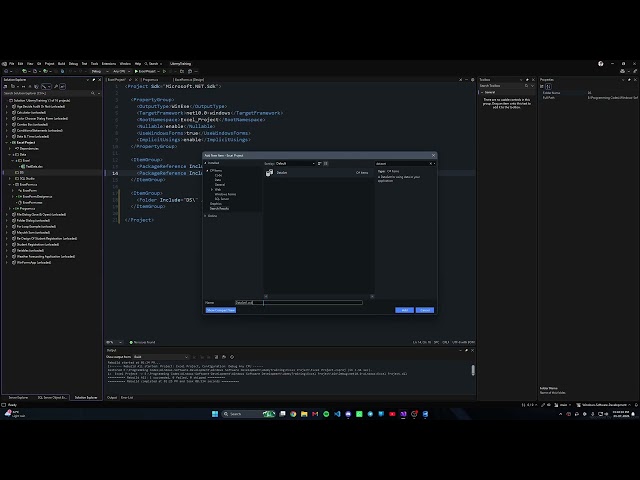Switch to the Solution Explorer bottom tab
Image resolution: width=640 pixels, height=480 pixels.
tap(86, 398)
